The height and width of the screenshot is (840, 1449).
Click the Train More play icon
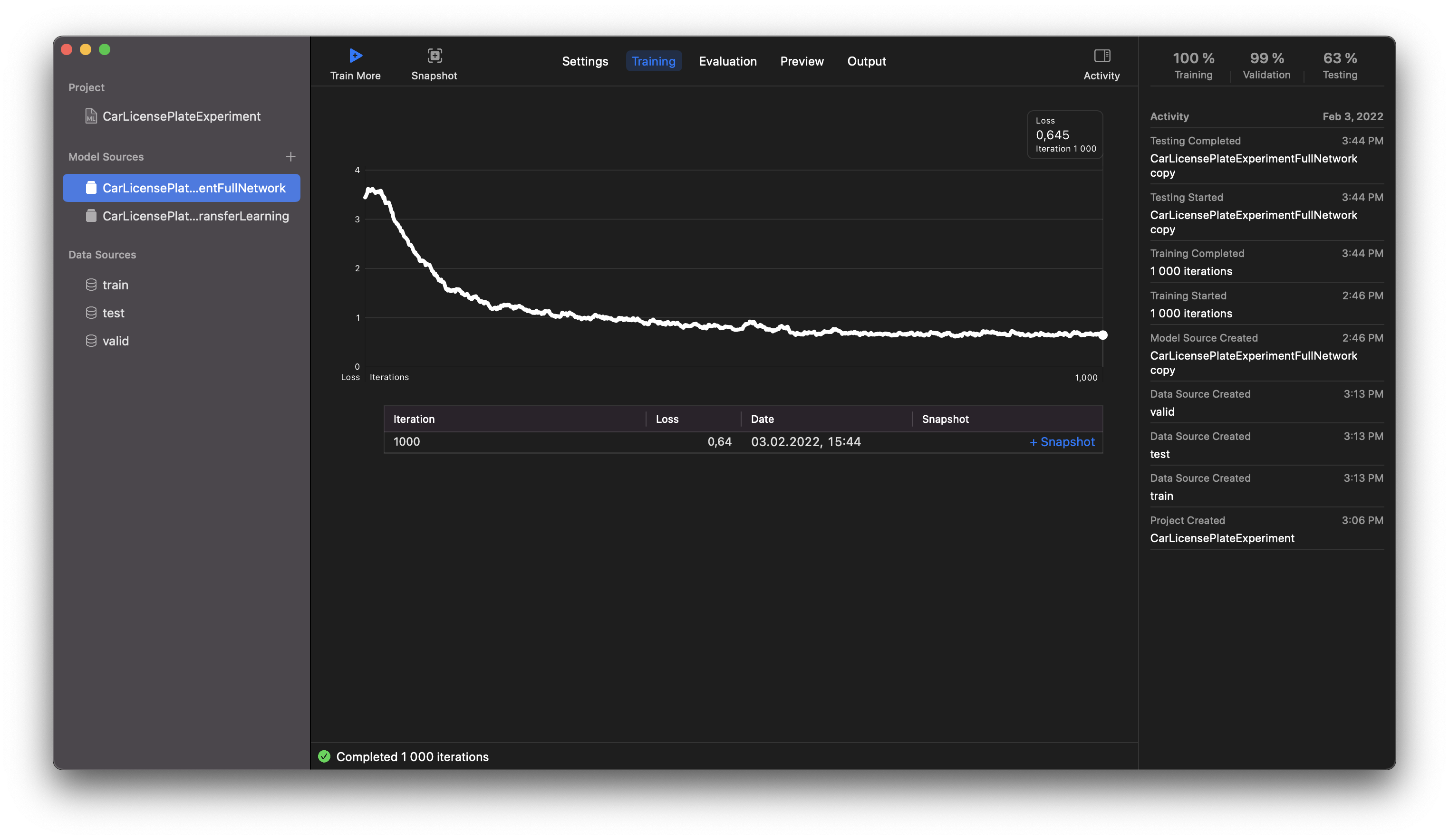[x=355, y=56]
